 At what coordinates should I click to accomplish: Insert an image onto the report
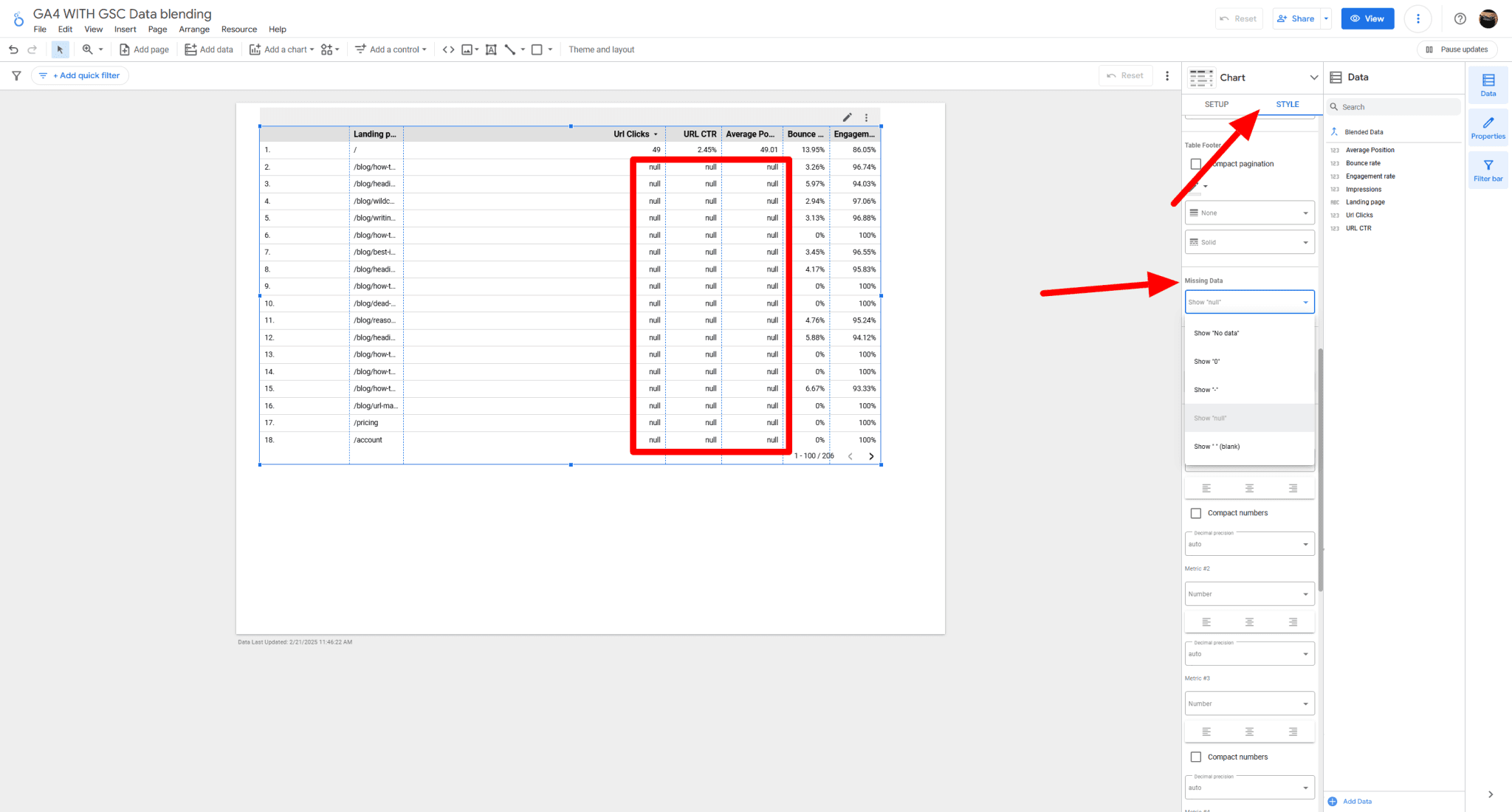click(468, 49)
